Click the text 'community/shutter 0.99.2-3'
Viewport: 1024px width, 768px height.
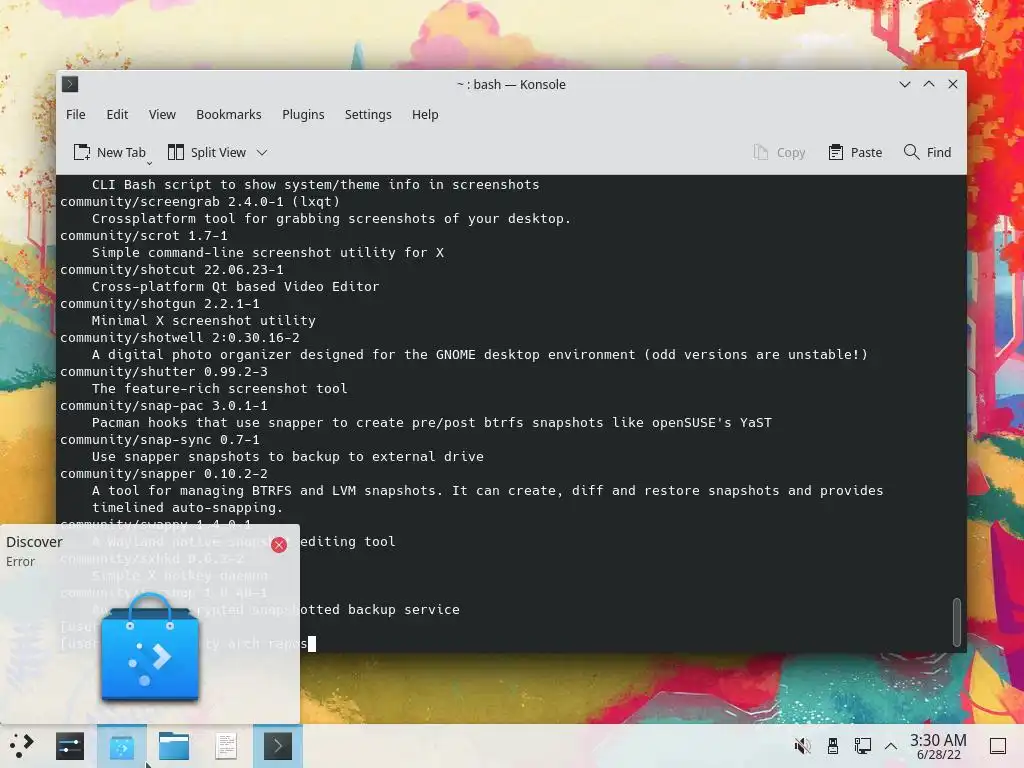[x=164, y=372]
